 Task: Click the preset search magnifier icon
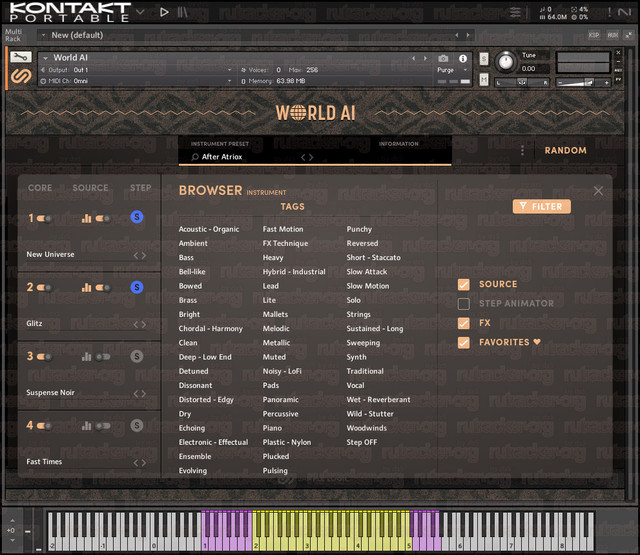tap(195, 157)
